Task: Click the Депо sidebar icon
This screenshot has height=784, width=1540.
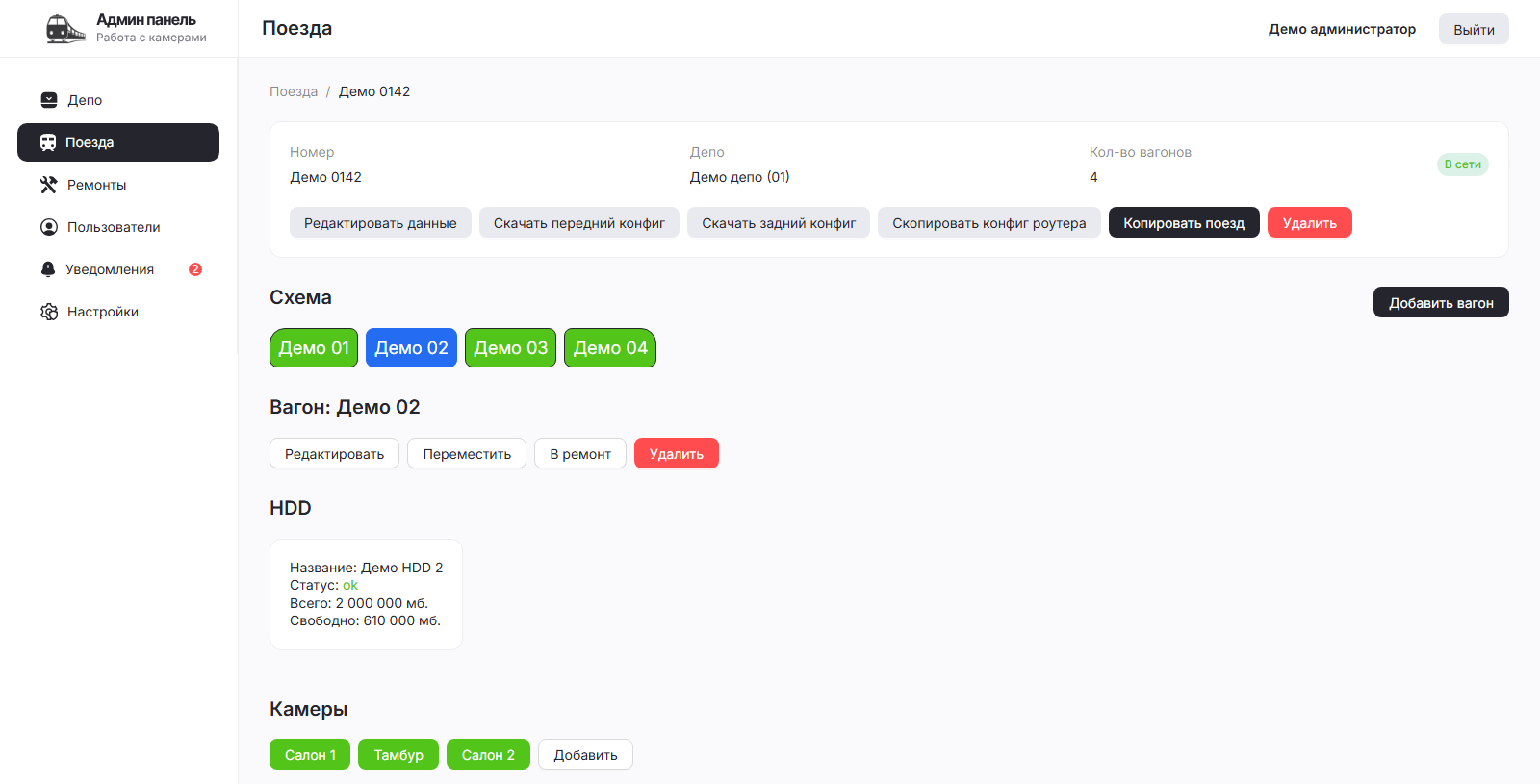Action: click(x=49, y=100)
